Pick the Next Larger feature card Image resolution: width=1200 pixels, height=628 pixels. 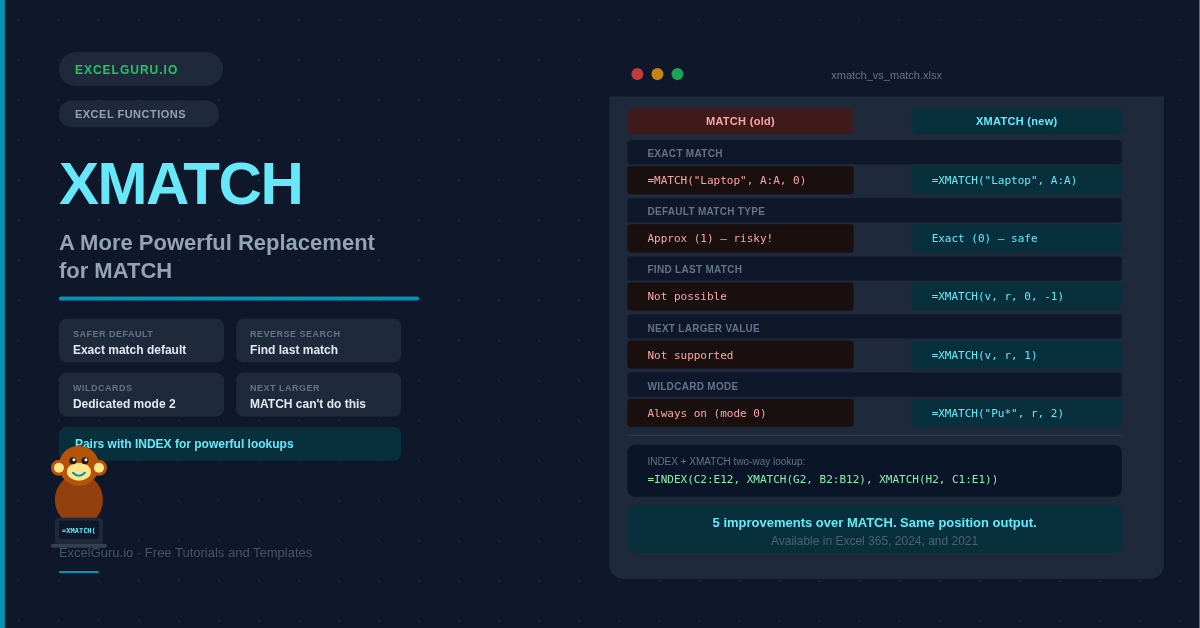click(x=318, y=395)
